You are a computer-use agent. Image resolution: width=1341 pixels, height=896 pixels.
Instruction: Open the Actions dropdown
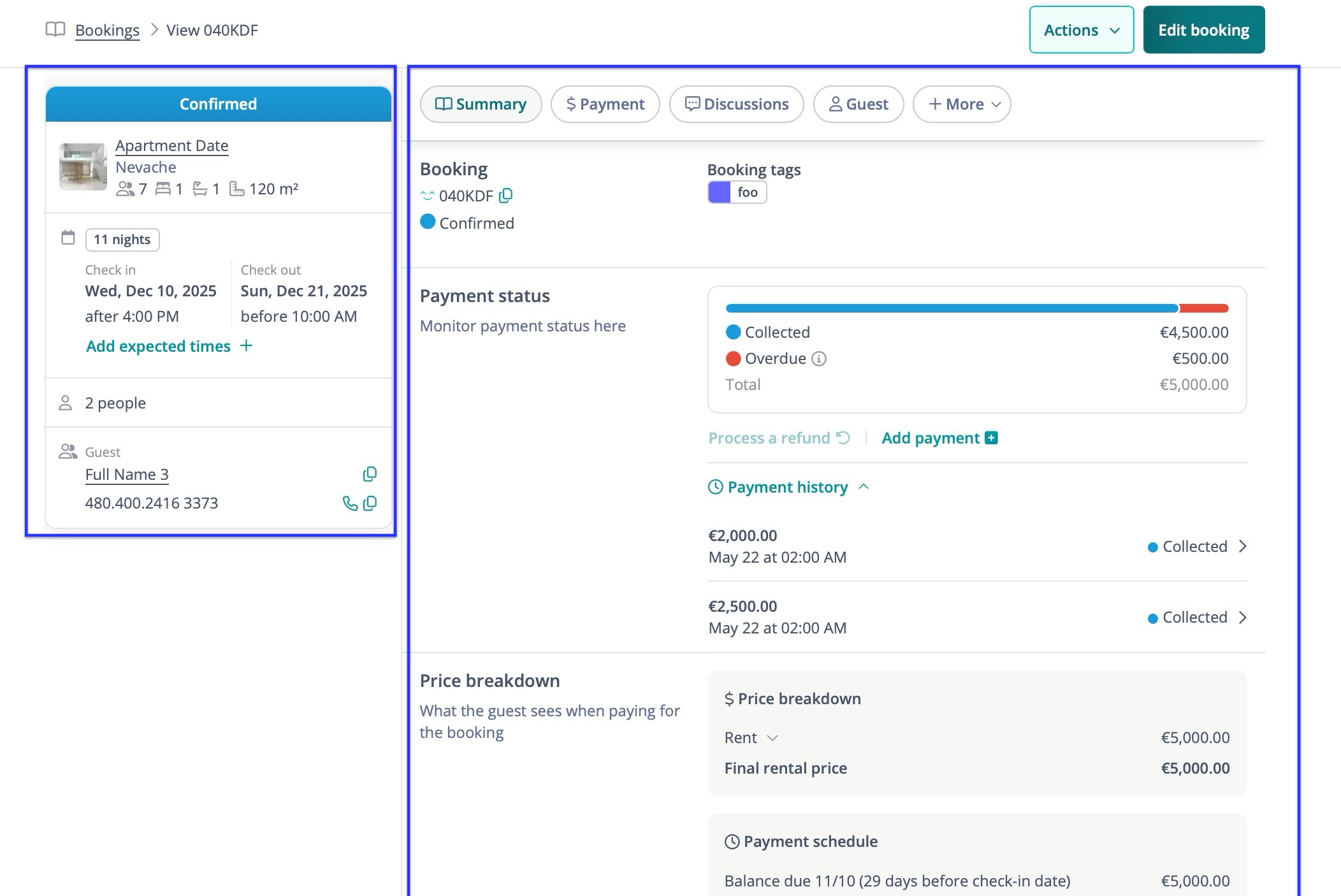tap(1081, 30)
